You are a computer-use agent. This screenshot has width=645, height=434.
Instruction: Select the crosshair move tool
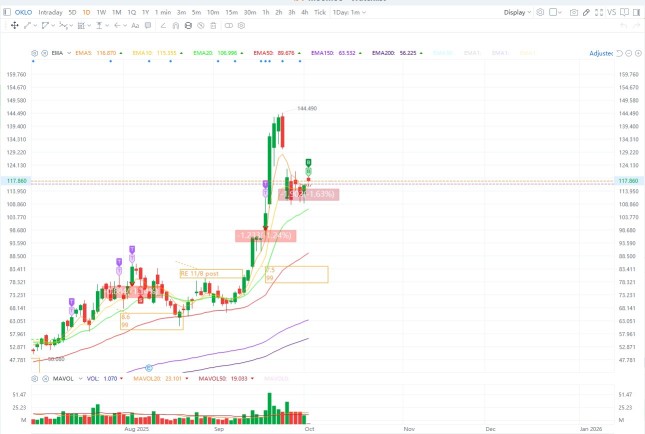click(x=14, y=26)
